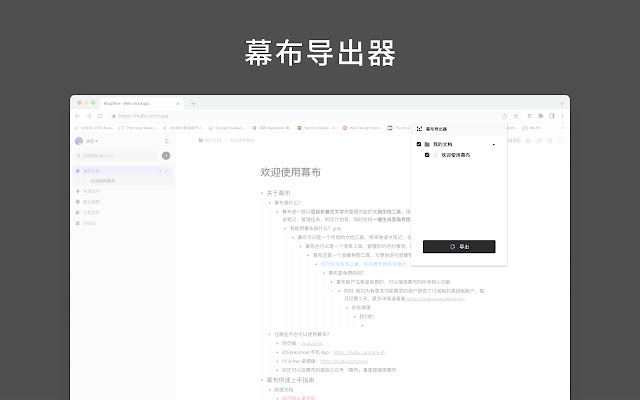Click the mubu.com address bar
Image resolution: width=640 pixels, height=400 pixels.
click(302, 116)
